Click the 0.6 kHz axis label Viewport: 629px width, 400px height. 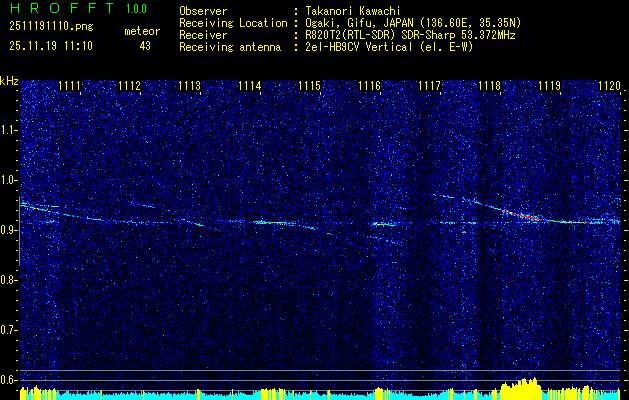click(8, 380)
